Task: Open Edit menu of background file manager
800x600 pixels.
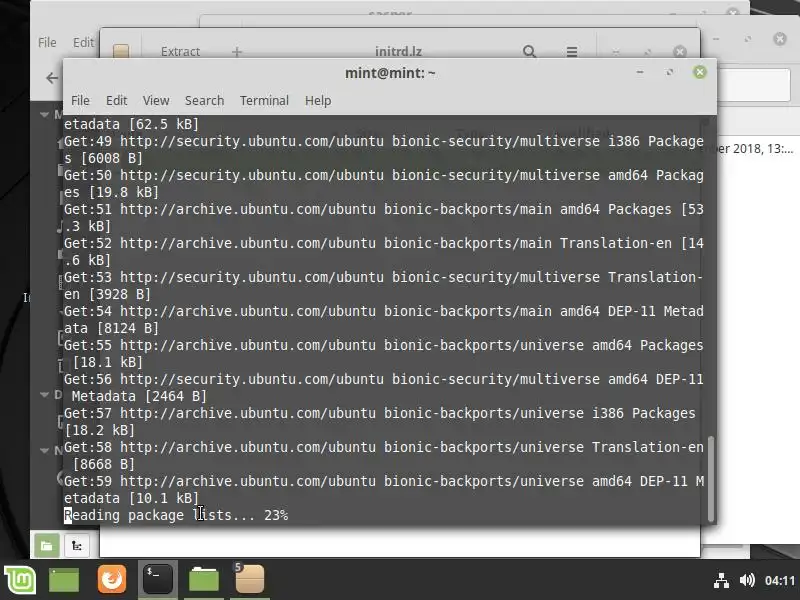Action: coord(83,42)
